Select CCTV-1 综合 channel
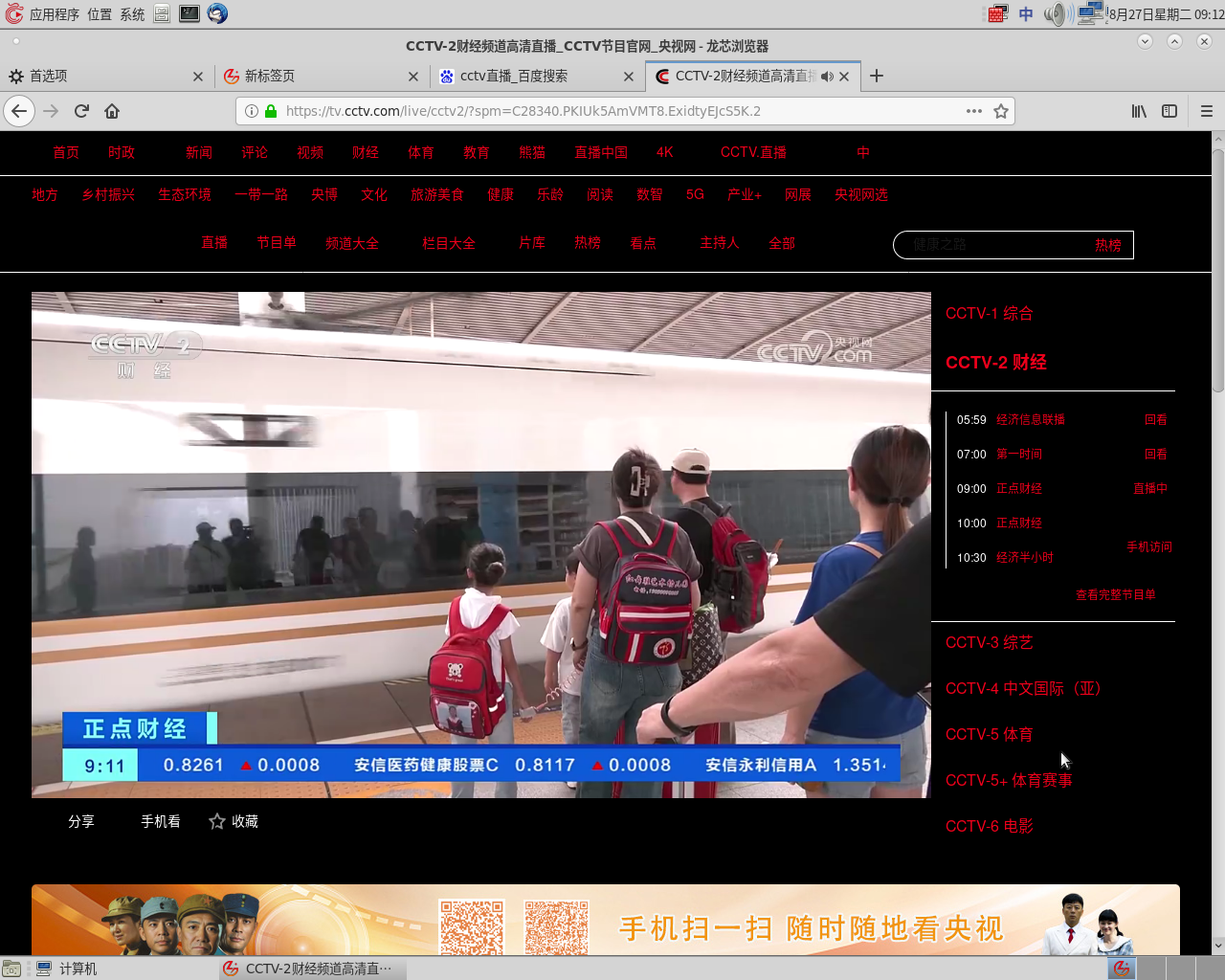The width and height of the screenshot is (1225, 980). (990, 314)
